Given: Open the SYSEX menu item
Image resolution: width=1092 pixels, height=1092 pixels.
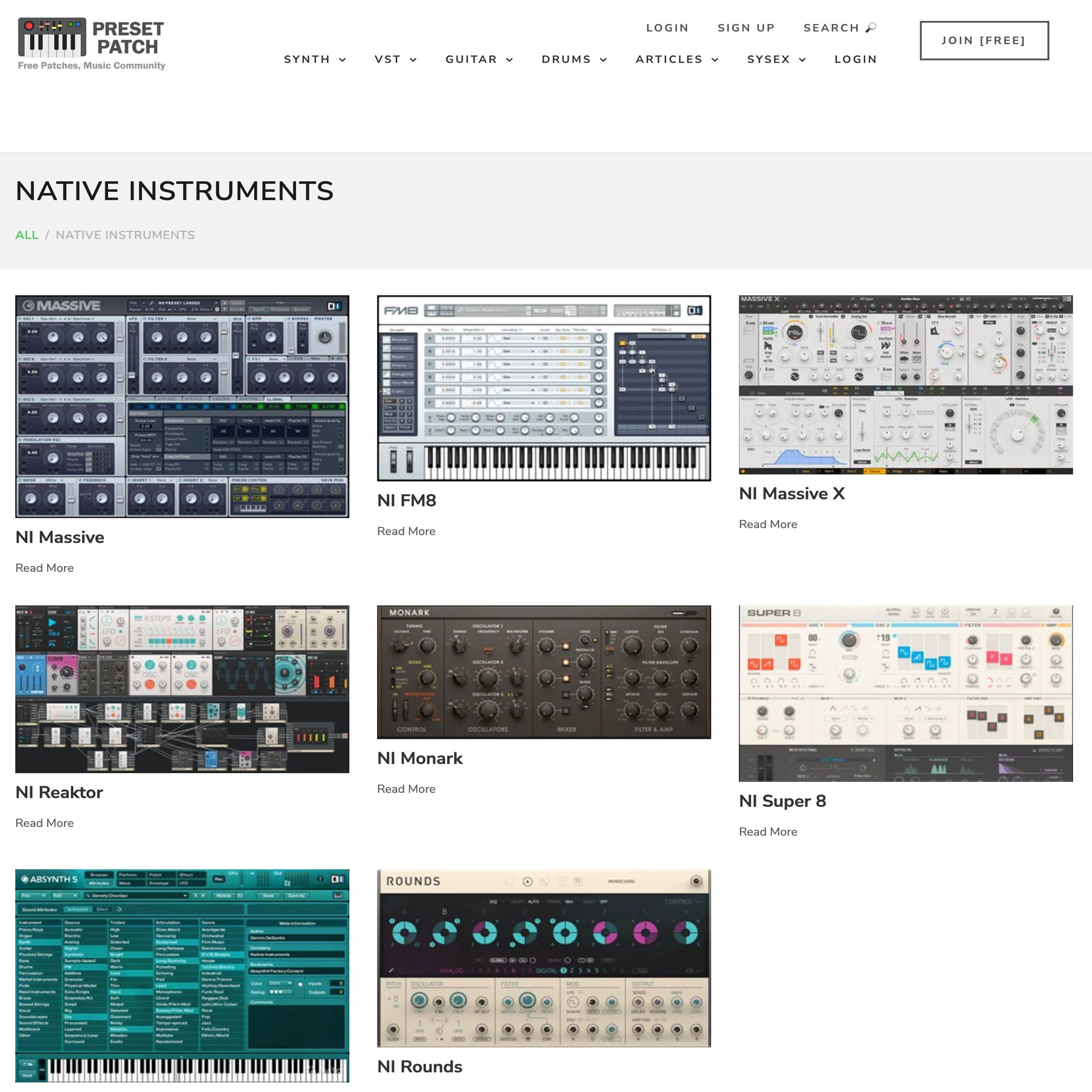Looking at the screenshot, I should pyautogui.click(x=769, y=60).
